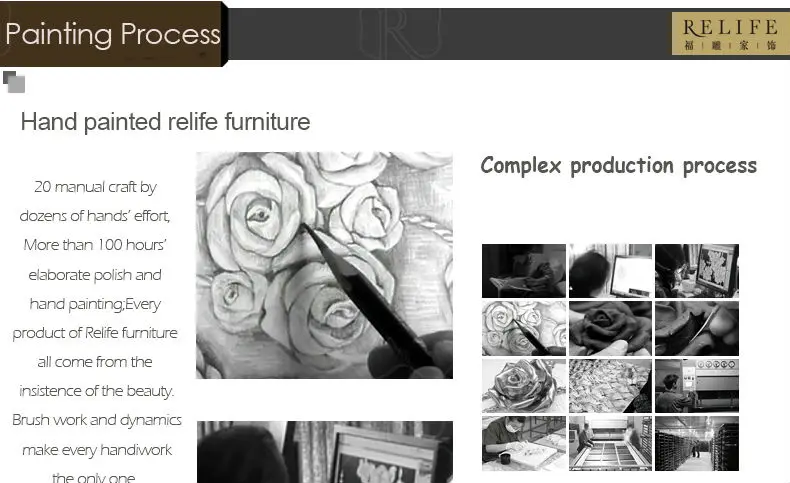The height and width of the screenshot is (483, 790).
Task: Click the Painting Process title banner
Action: pyautogui.click(x=113, y=34)
